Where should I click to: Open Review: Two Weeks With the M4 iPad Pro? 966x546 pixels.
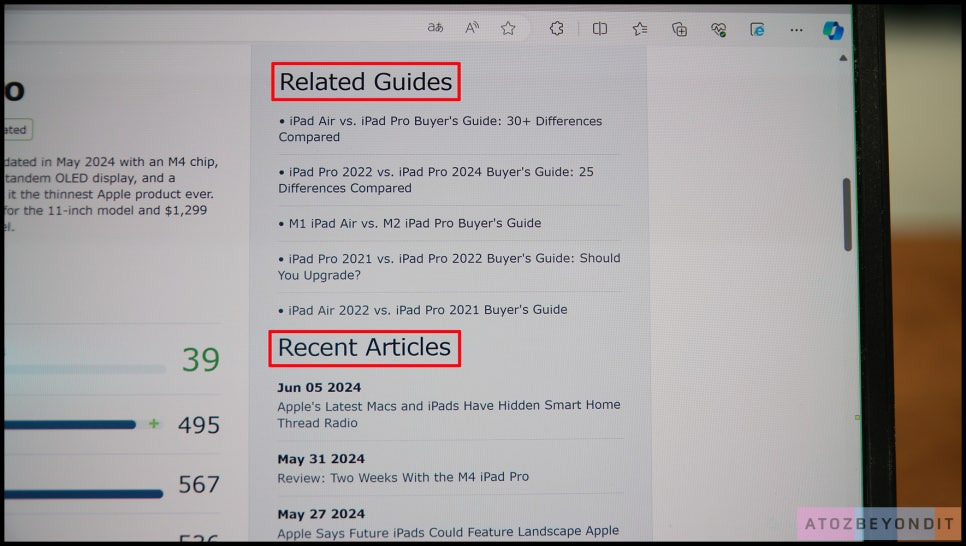[x=403, y=477]
